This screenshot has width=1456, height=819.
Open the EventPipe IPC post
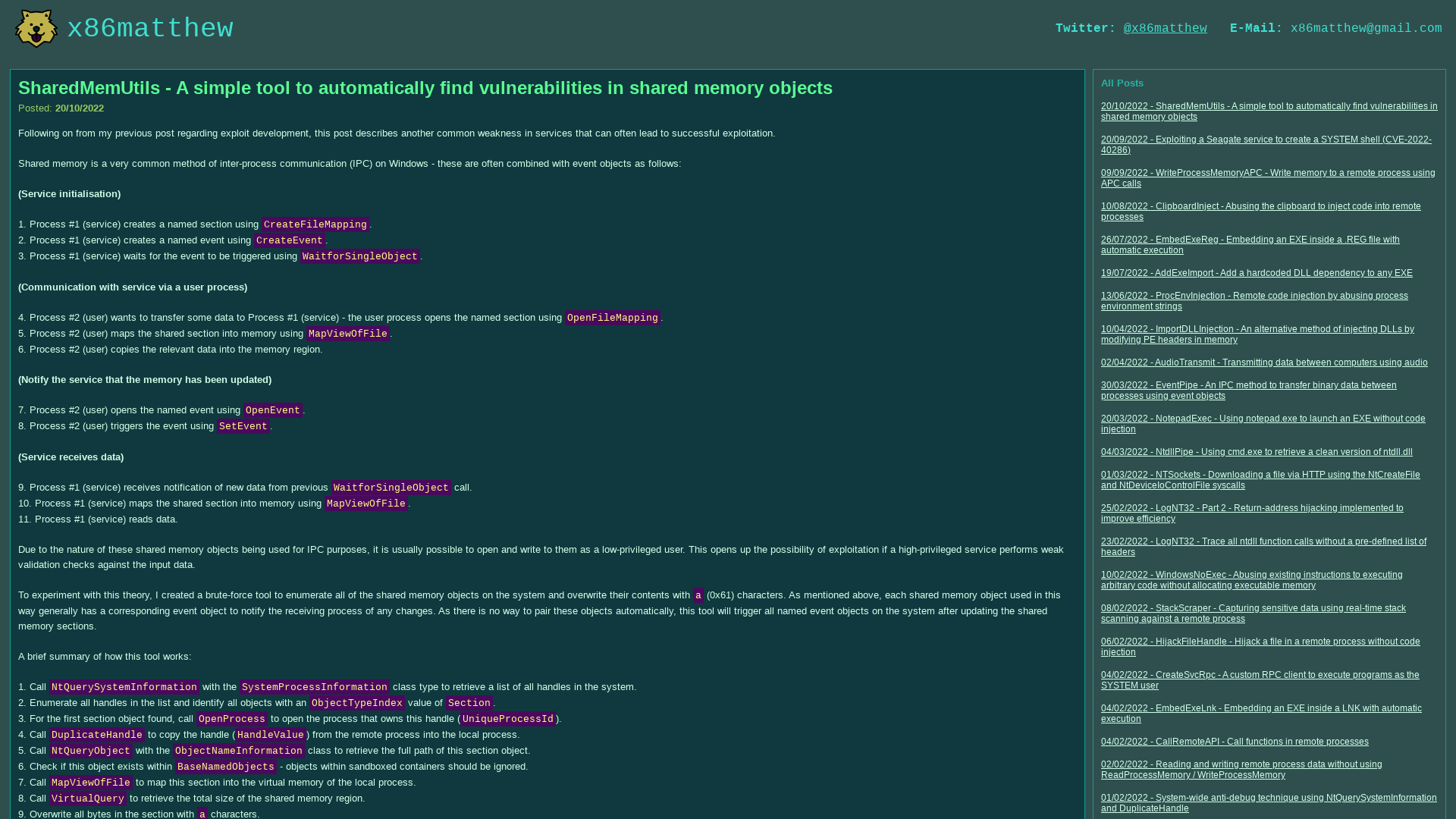1248,391
